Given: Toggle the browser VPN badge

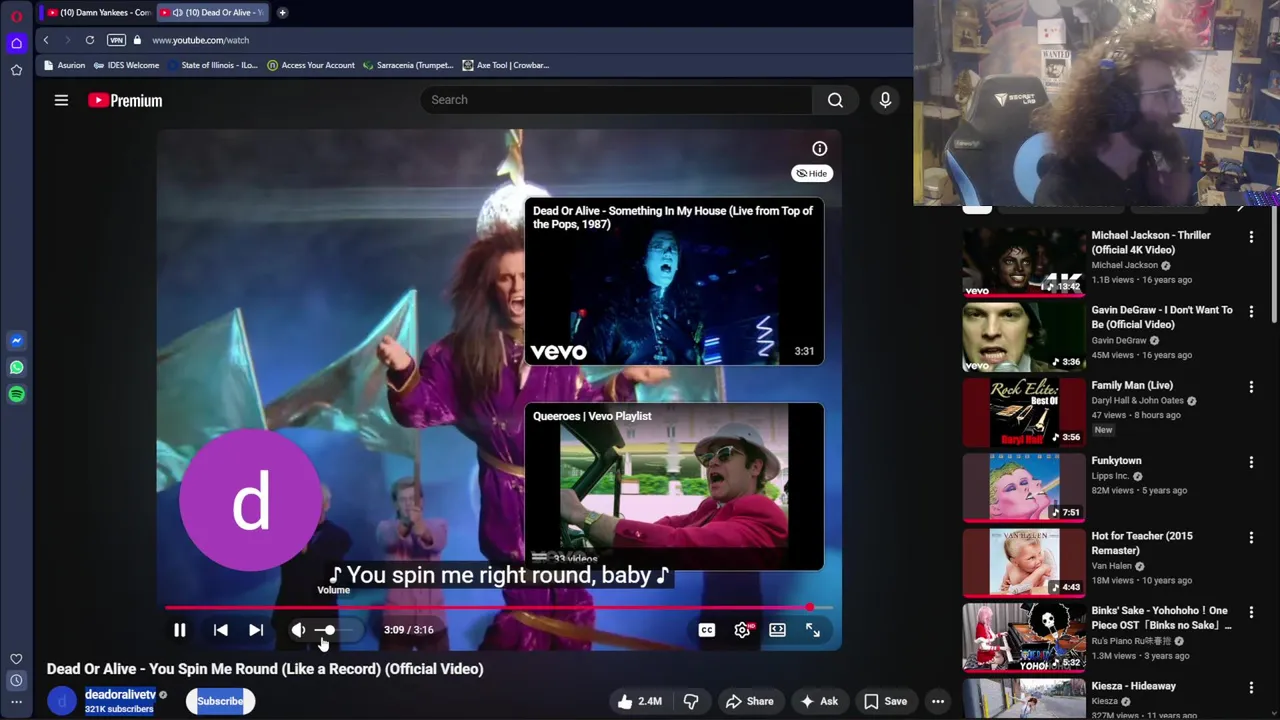Looking at the screenshot, I should pyautogui.click(x=116, y=40).
